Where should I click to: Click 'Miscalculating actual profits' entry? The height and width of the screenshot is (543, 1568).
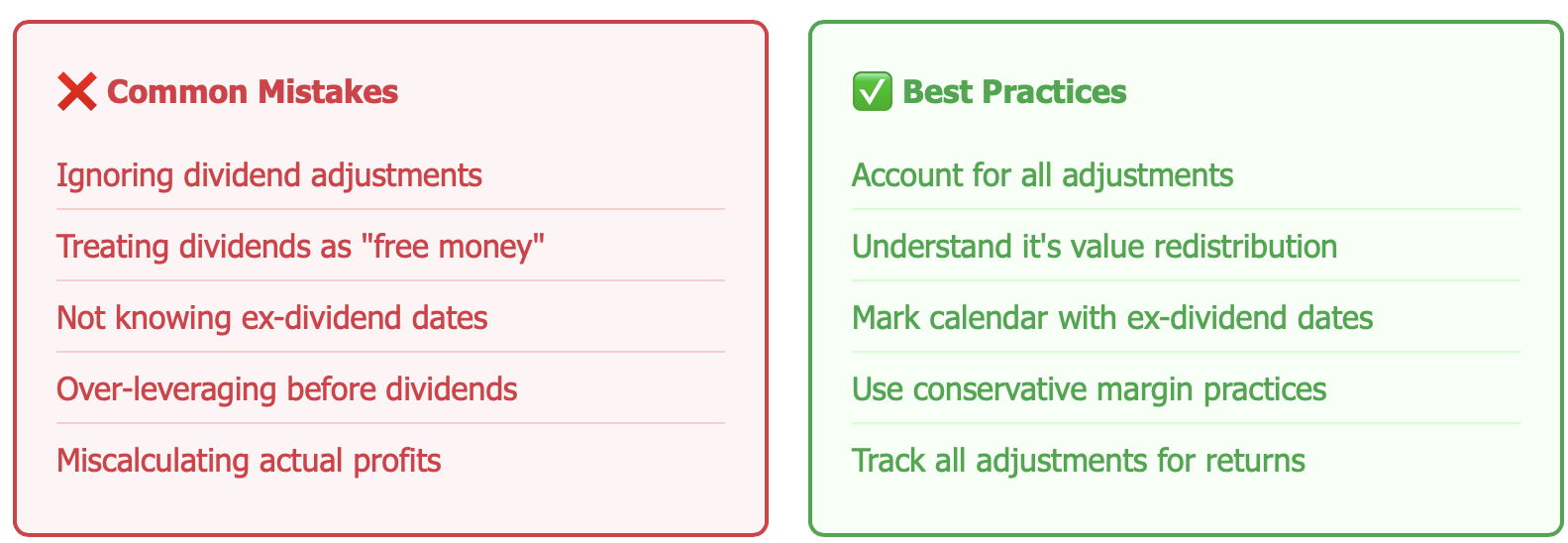pos(249,461)
